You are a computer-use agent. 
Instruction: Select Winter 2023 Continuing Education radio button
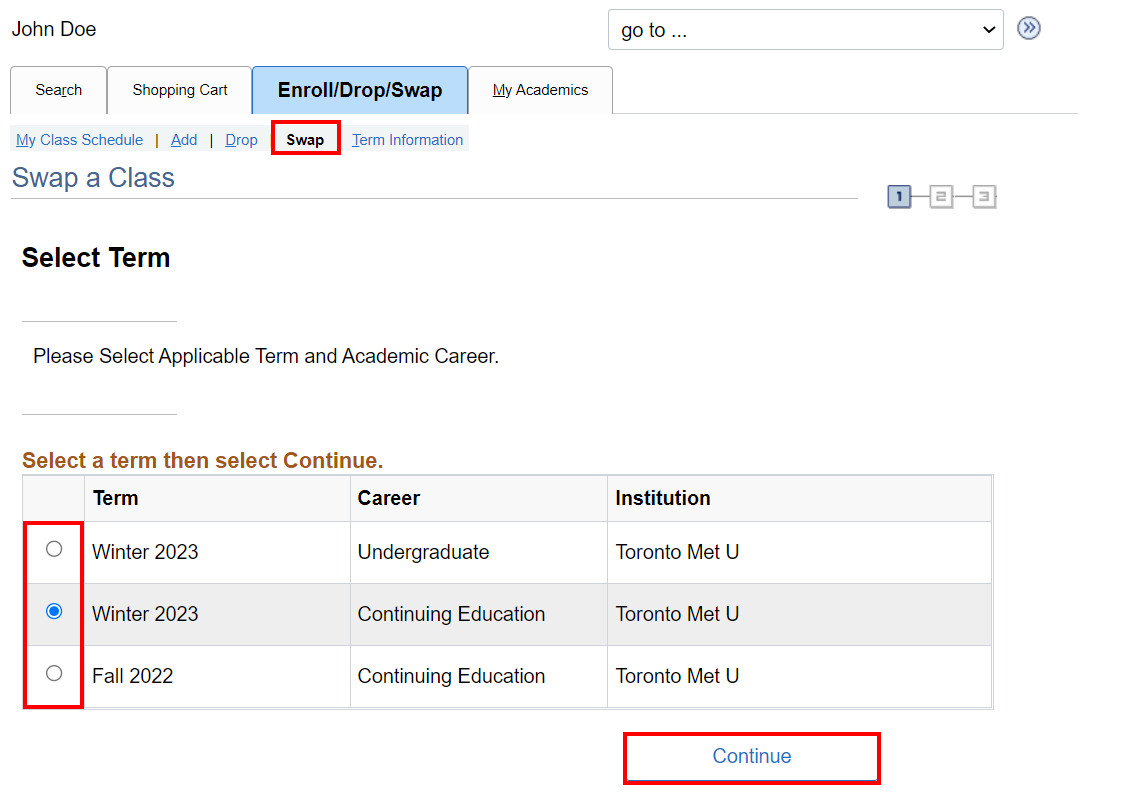click(54, 611)
